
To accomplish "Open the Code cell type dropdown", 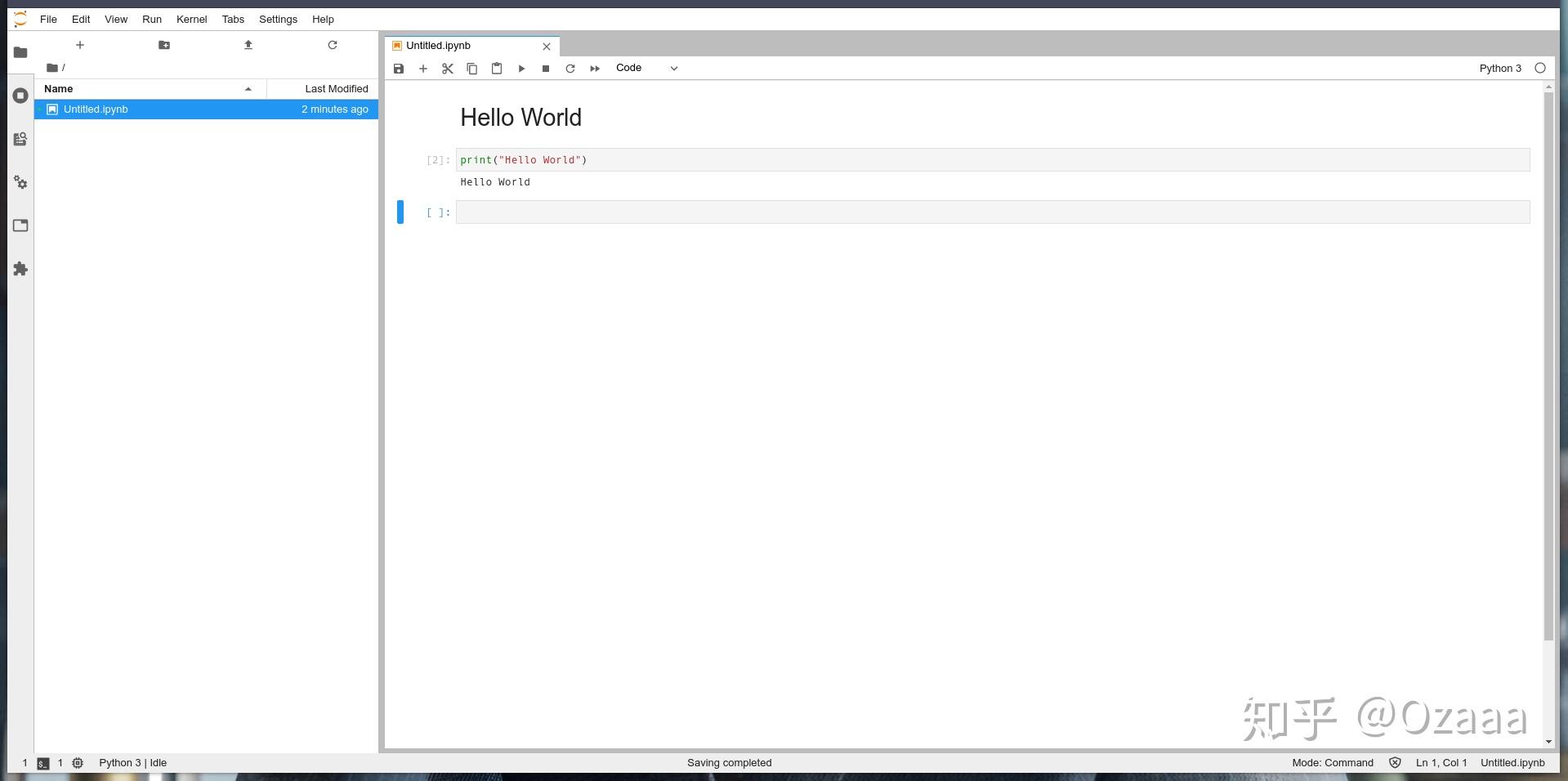I will (x=647, y=68).
